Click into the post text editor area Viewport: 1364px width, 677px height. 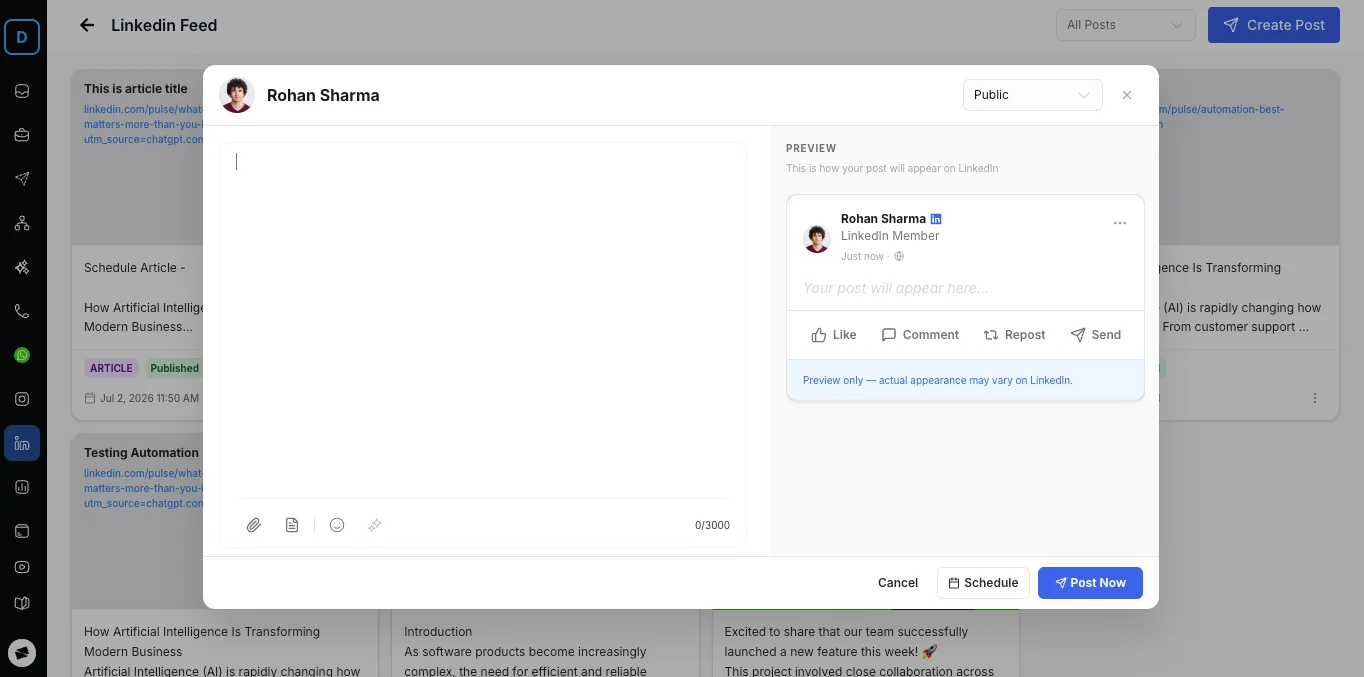click(483, 320)
